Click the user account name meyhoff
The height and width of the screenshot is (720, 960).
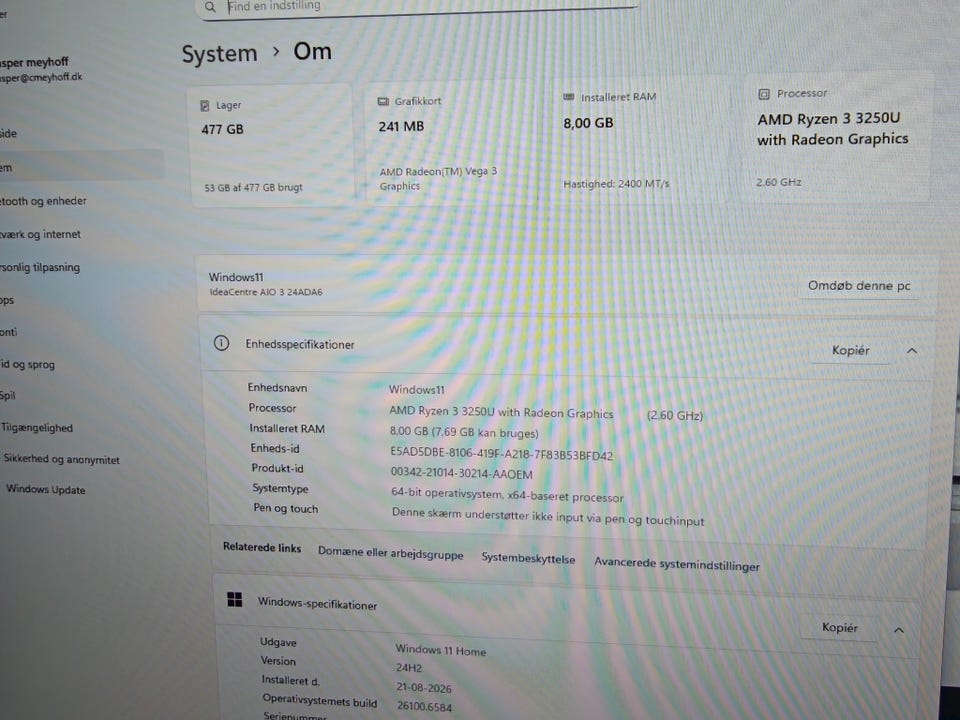point(34,62)
